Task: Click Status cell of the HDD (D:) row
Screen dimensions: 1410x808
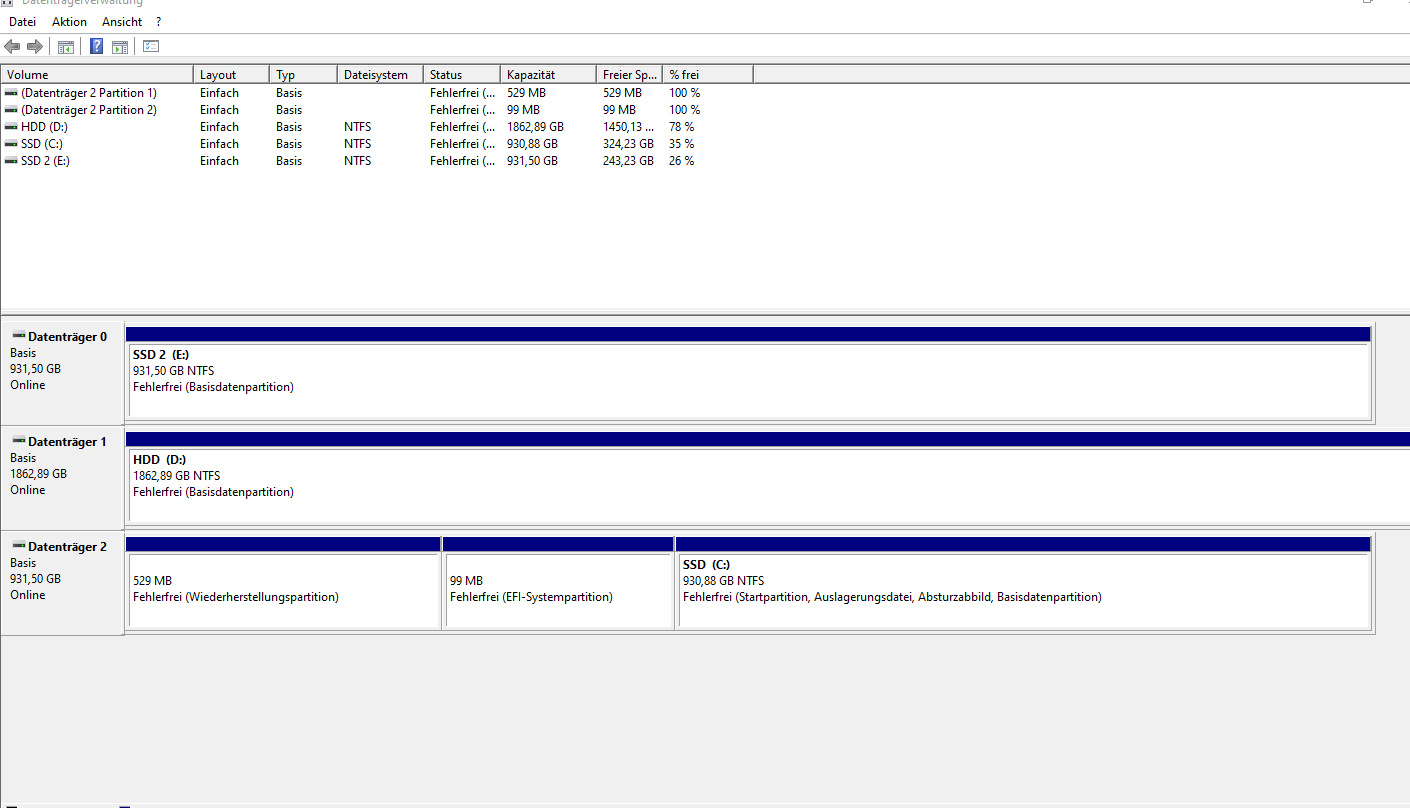Action: click(462, 127)
